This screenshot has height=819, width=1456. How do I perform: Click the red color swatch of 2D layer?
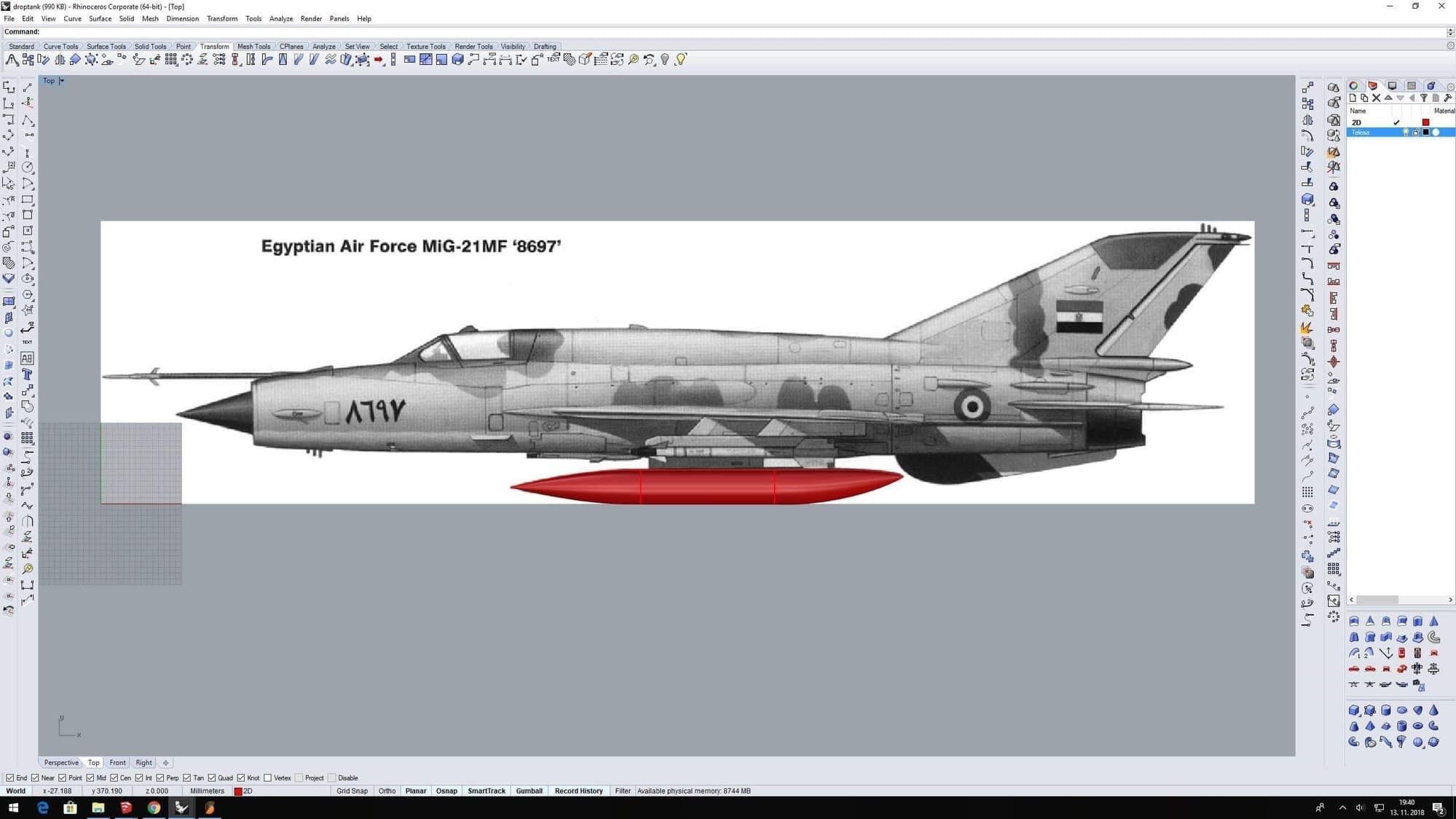[1425, 122]
